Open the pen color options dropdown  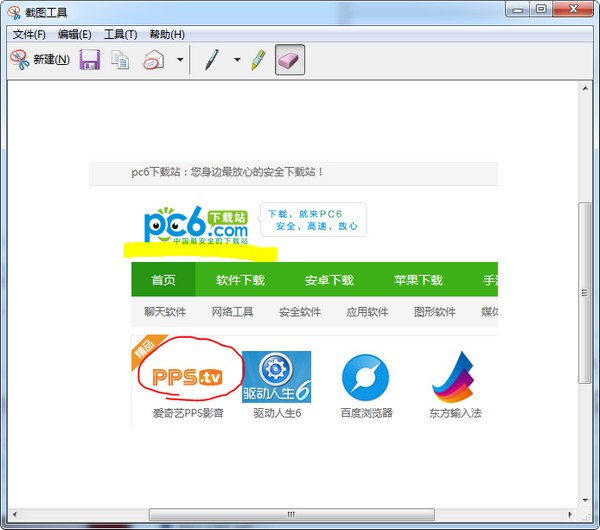[x=237, y=60]
